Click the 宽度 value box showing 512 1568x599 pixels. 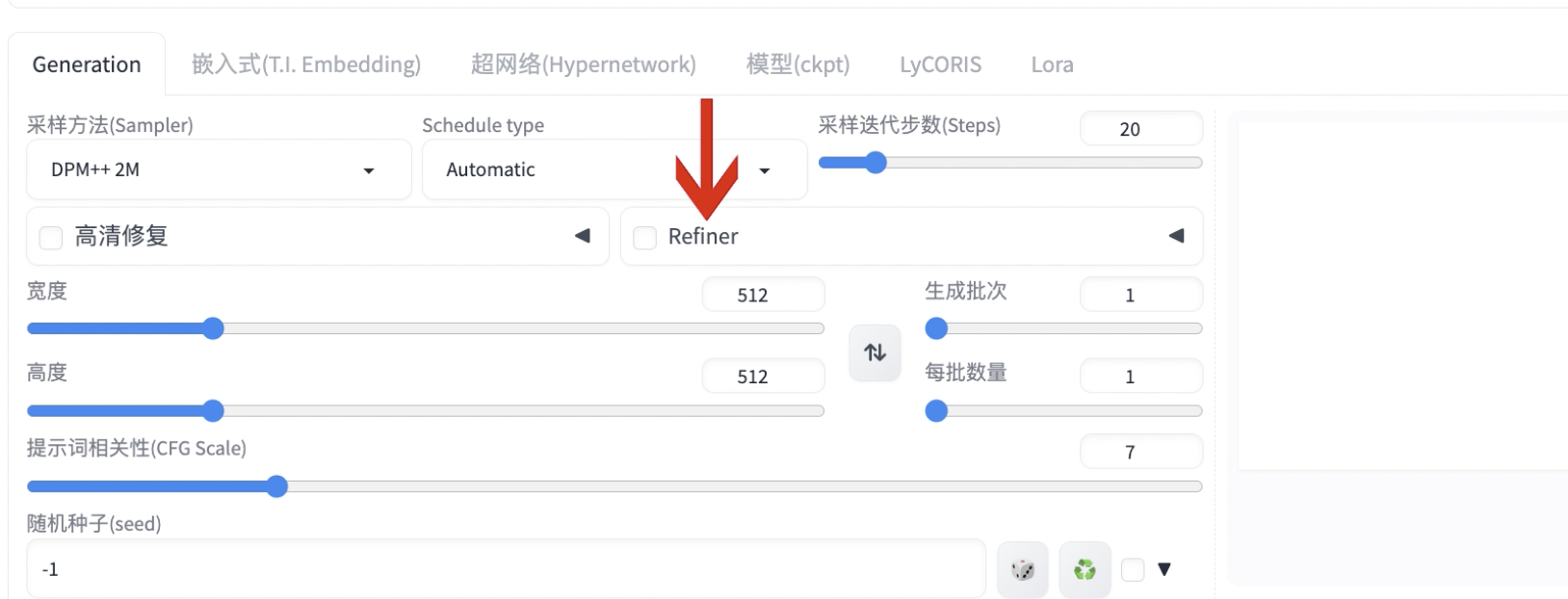(x=763, y=295)
